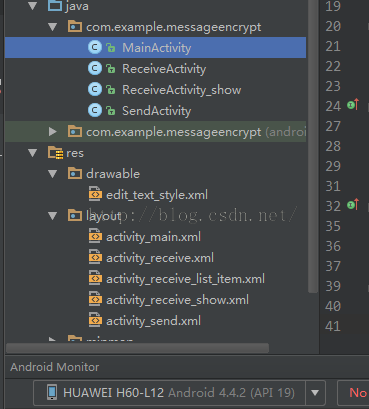Click the ReceiveActivity public lock icon

111,69
